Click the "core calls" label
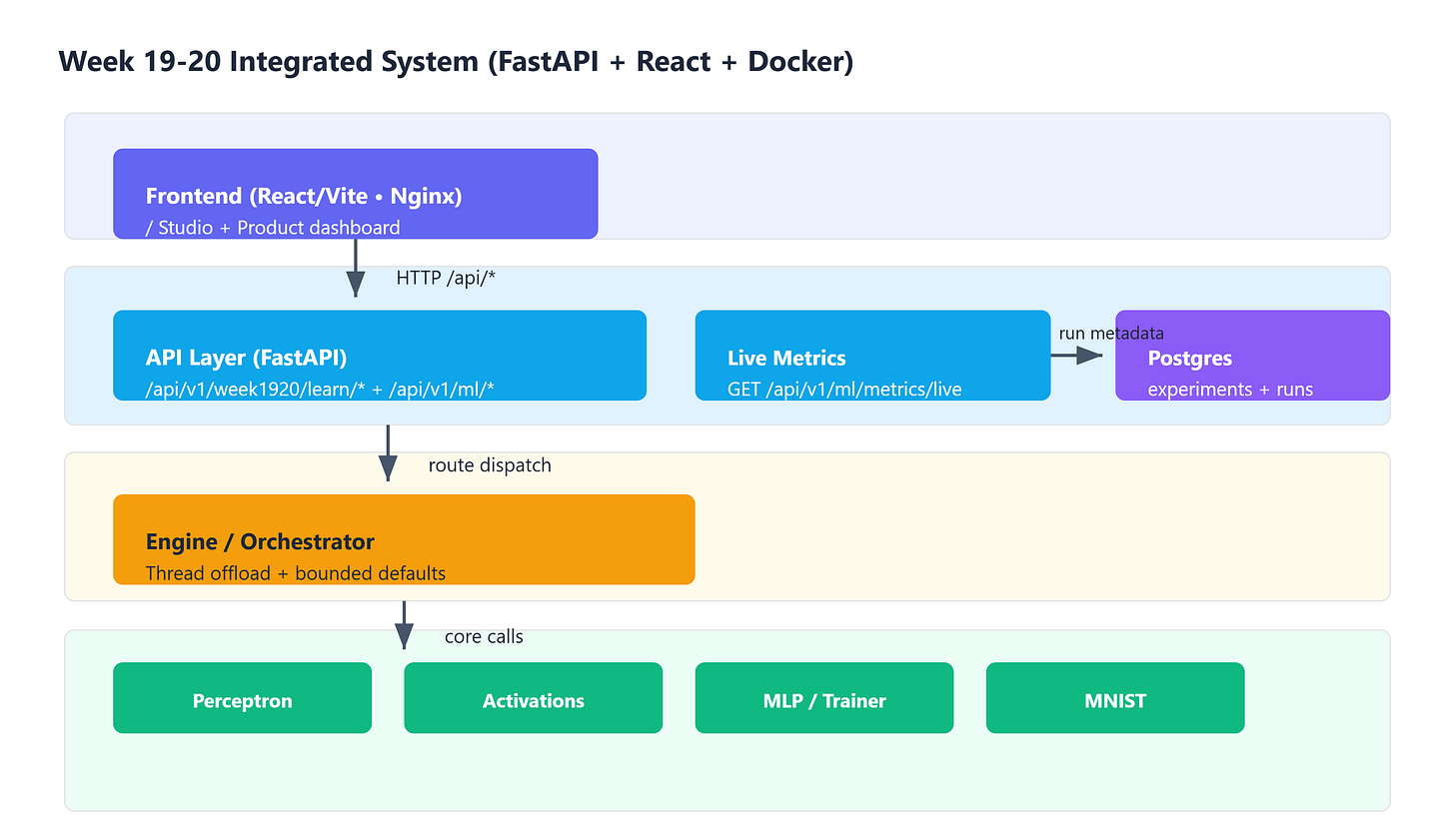 pyautogui.click(x=484, y=637)
